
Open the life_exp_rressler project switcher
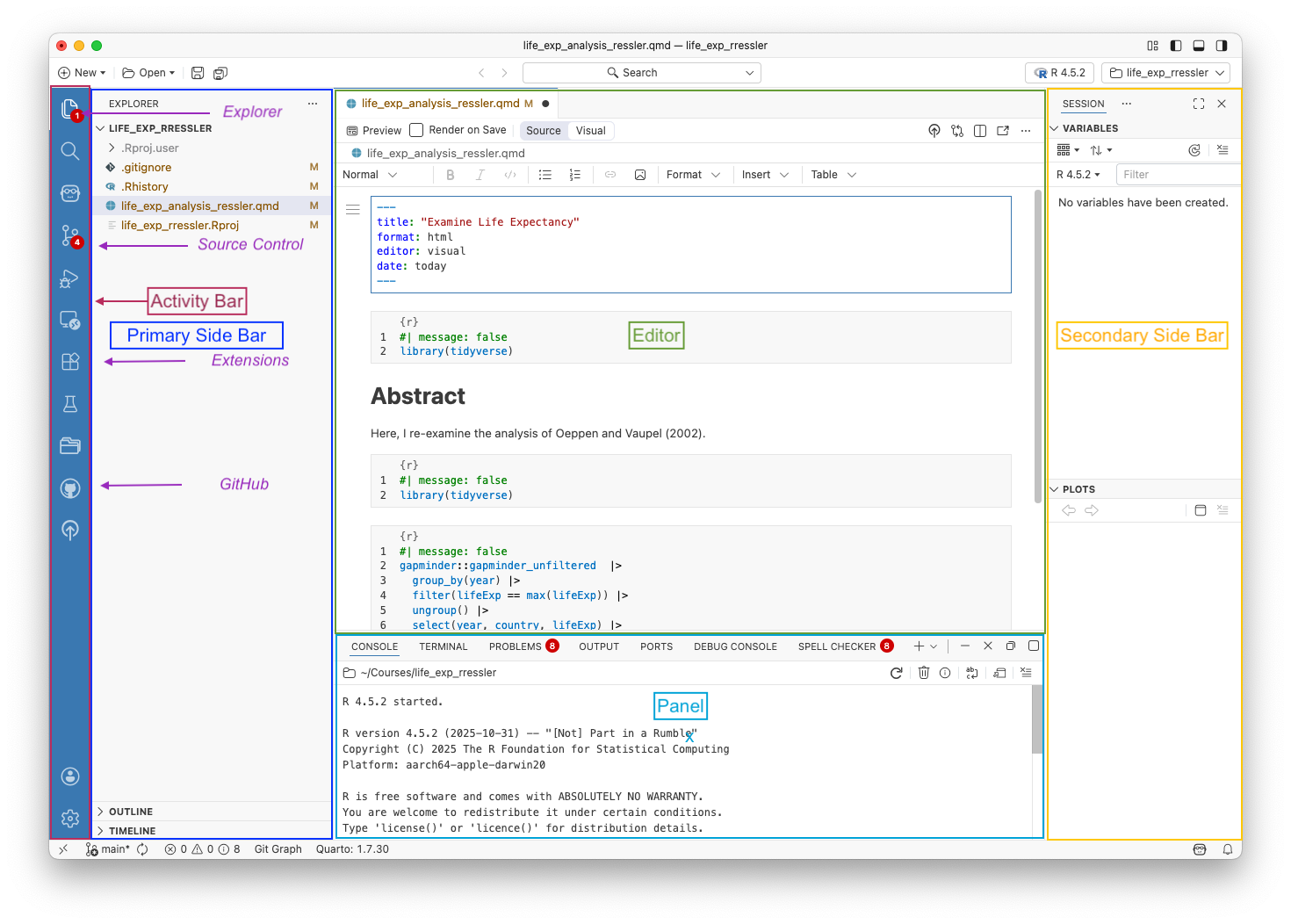pos(1165,72)
